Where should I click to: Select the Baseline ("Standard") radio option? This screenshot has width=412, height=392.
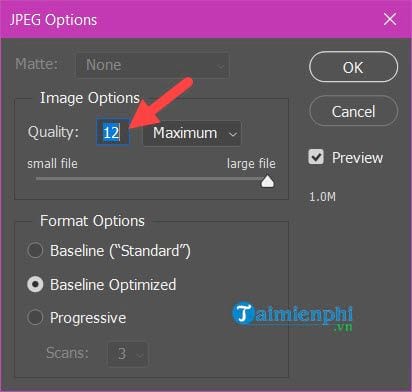click(x=35, y=250)
